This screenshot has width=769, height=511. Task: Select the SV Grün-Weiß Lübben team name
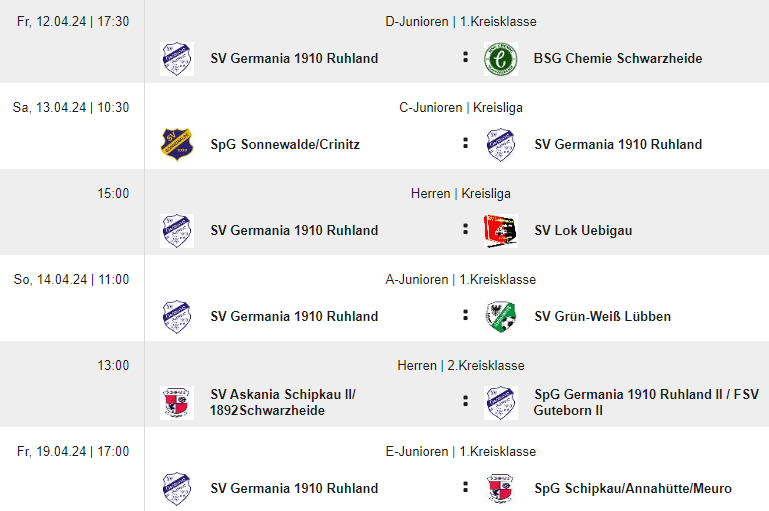(602, 317)
